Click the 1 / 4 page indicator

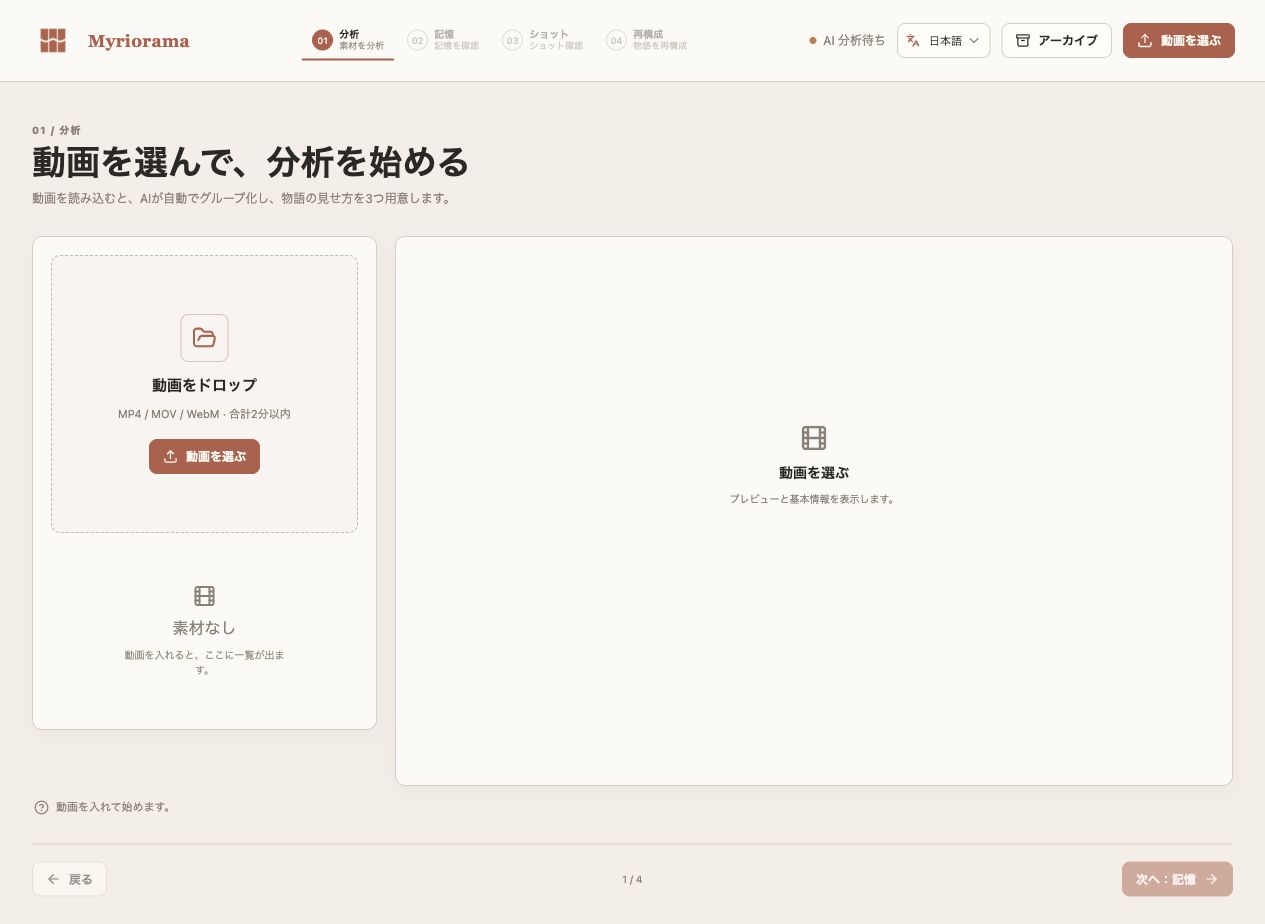(x=632, y=880)
